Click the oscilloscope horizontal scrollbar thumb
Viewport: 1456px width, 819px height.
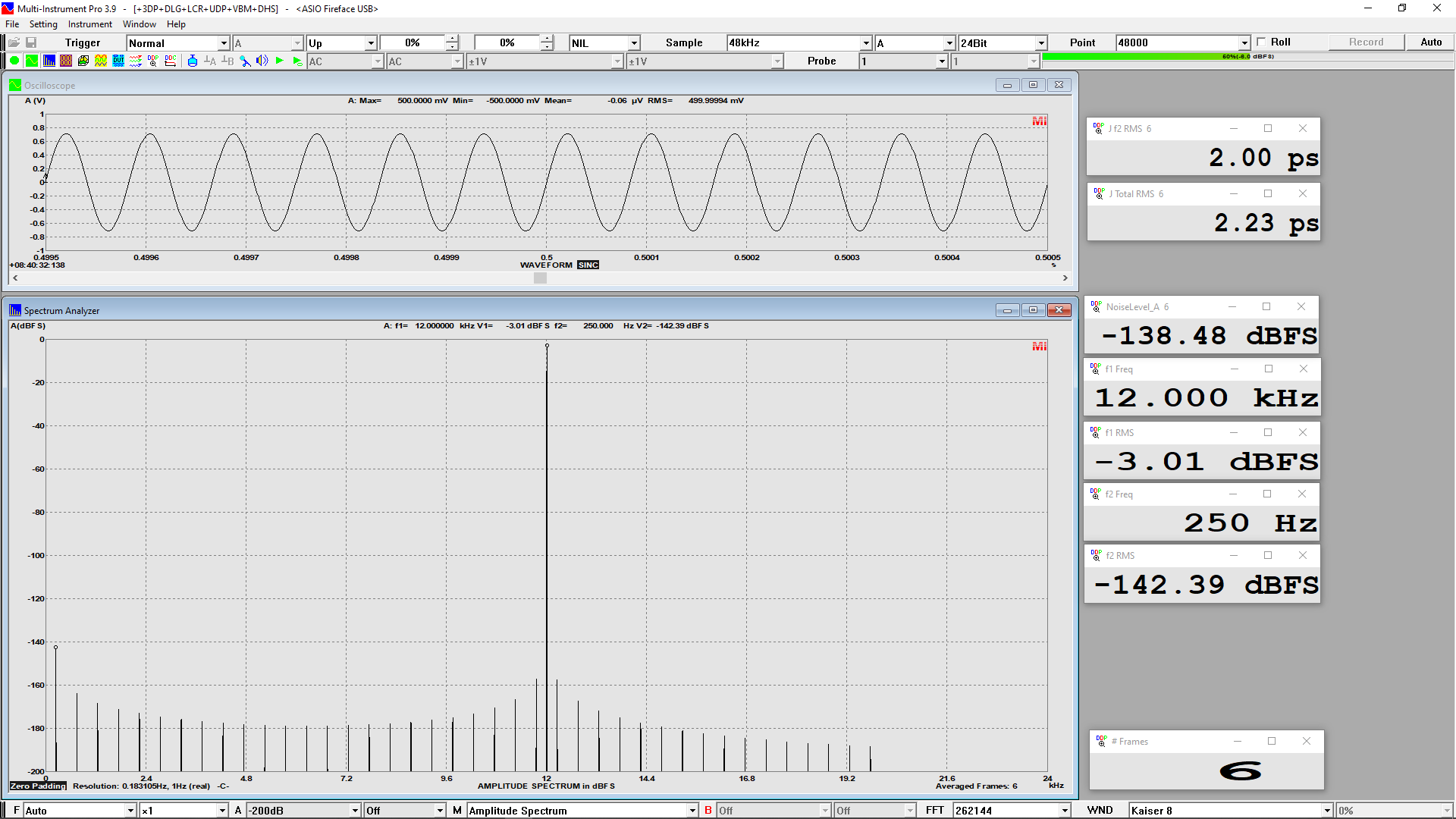click(540, 278)
